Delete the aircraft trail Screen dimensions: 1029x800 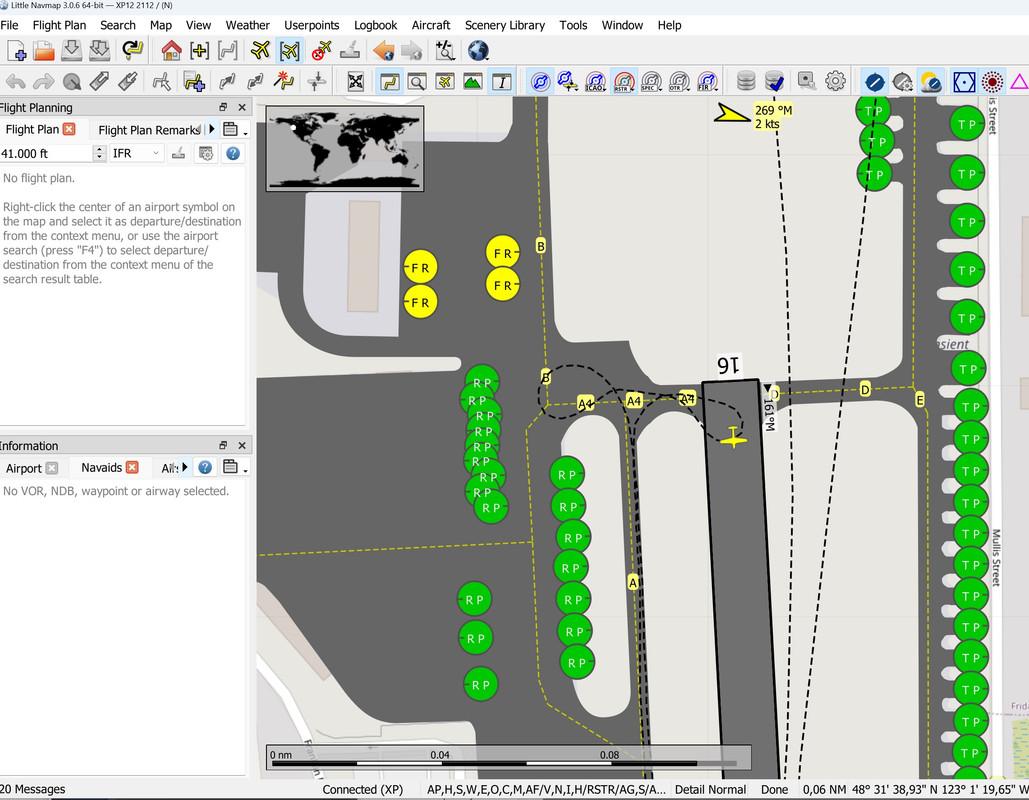pyautogui.click(x=322, y=51)
